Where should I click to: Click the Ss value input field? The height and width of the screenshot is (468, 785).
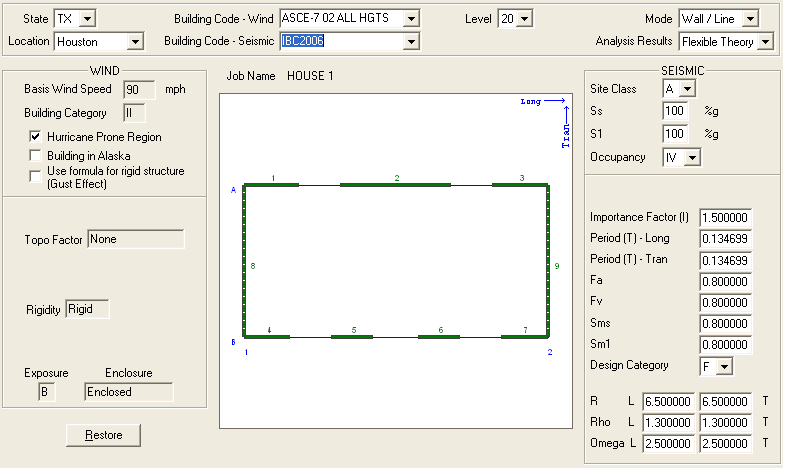pyautogui.click(x=676, y=111)
